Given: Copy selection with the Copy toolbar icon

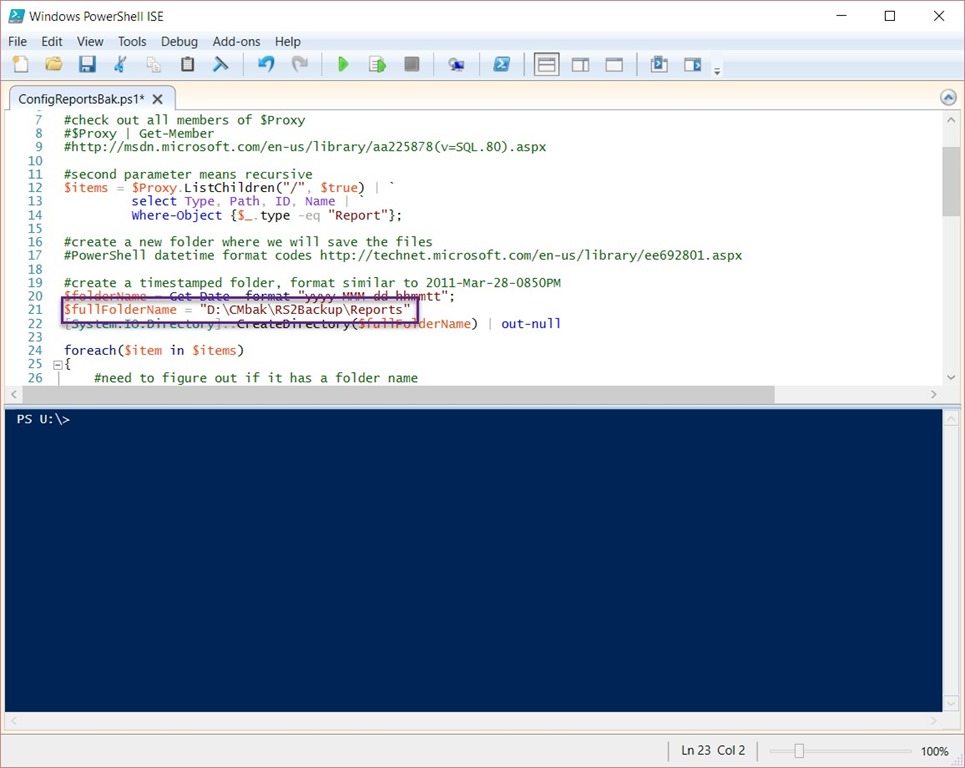Looking at the screenshot, I should pos(153,64).
